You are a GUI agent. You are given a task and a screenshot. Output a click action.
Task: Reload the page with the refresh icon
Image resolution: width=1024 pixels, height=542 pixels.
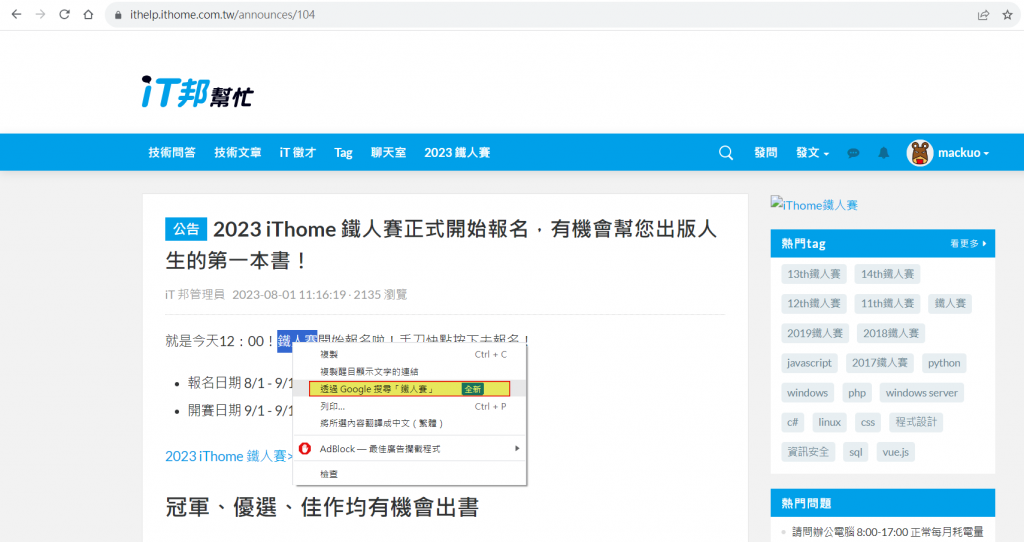[64, 14]
